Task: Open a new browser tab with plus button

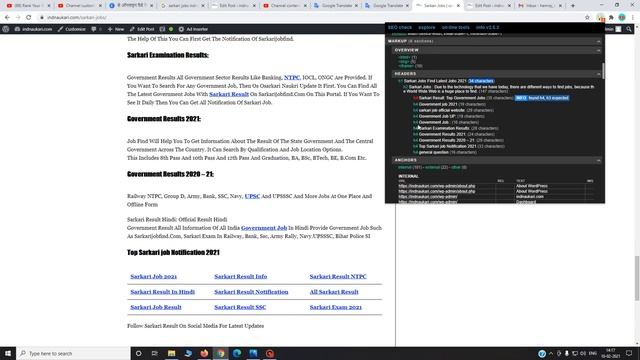Action: 573,6
